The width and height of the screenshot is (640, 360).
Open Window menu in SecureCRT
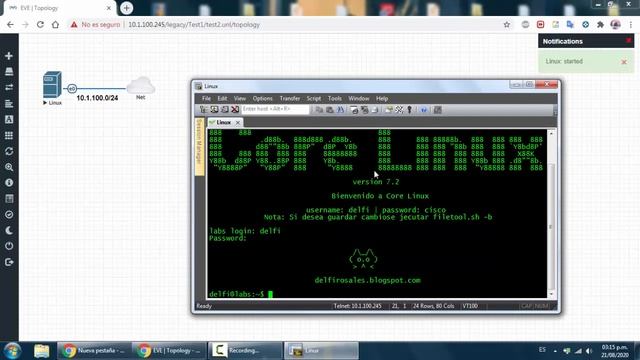[358, 98]
